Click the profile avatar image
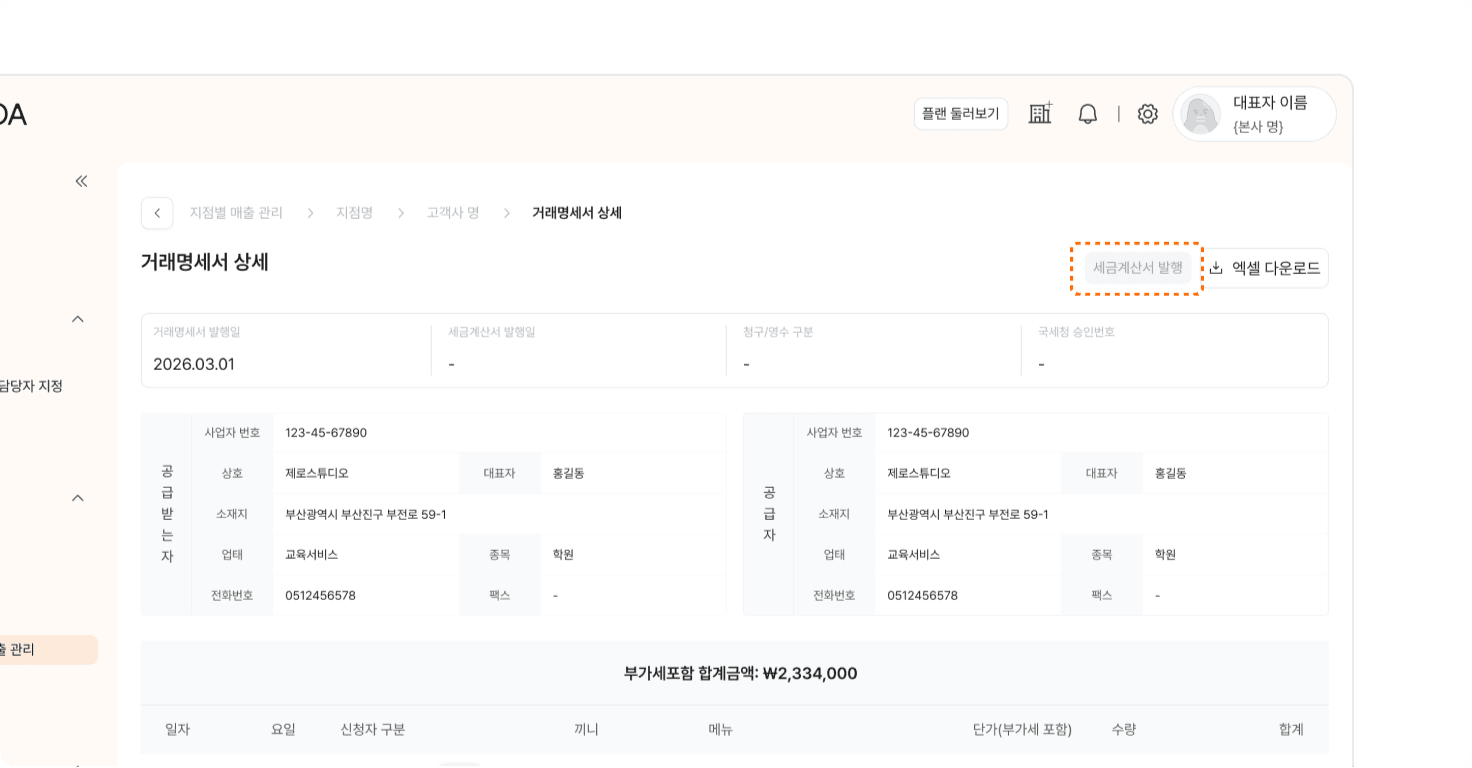The height and width of the screenshot is (768, 1472). [x=1201, y=114]
